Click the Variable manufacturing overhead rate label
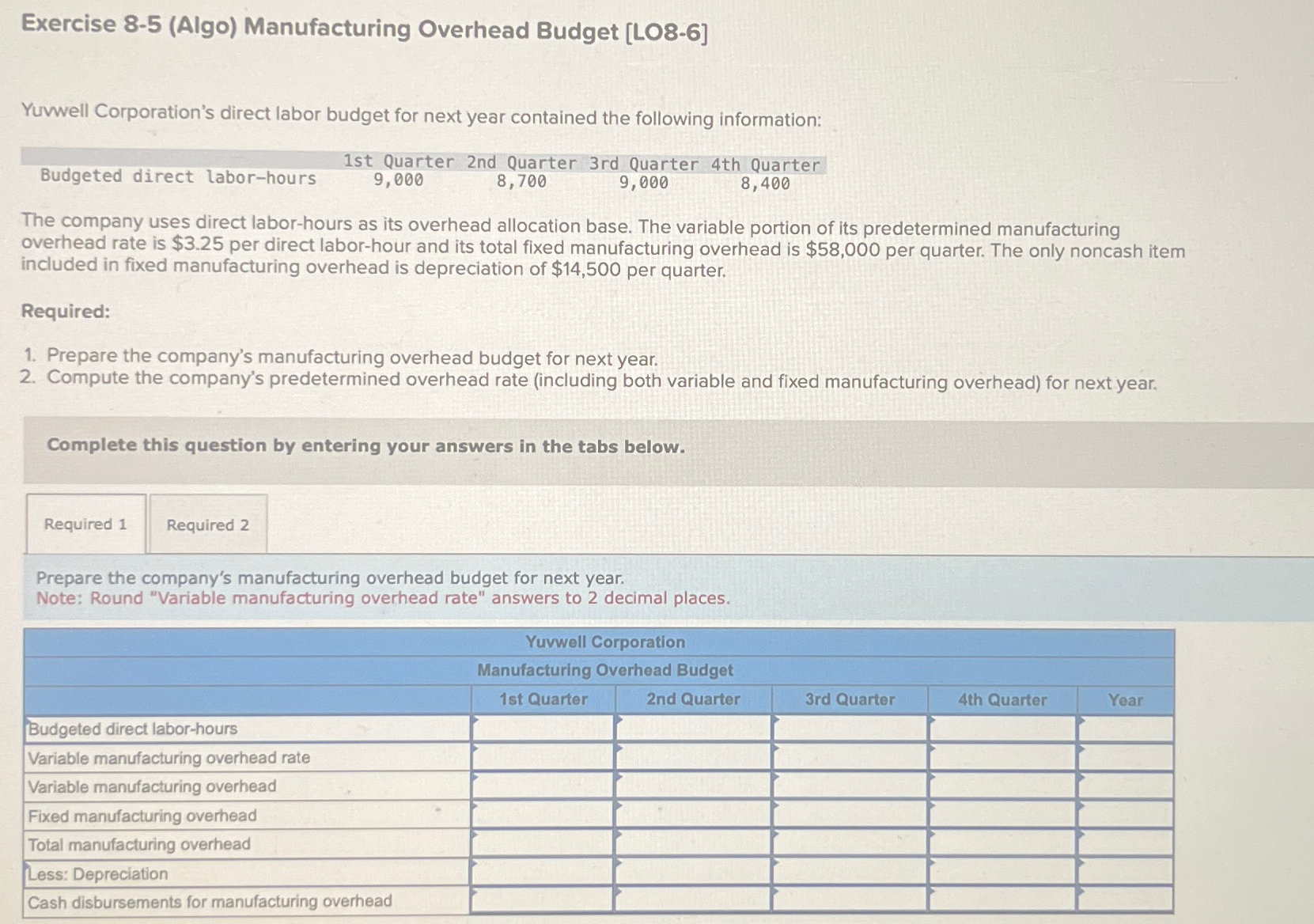The image size is (1314, 924). click(169, 758)
